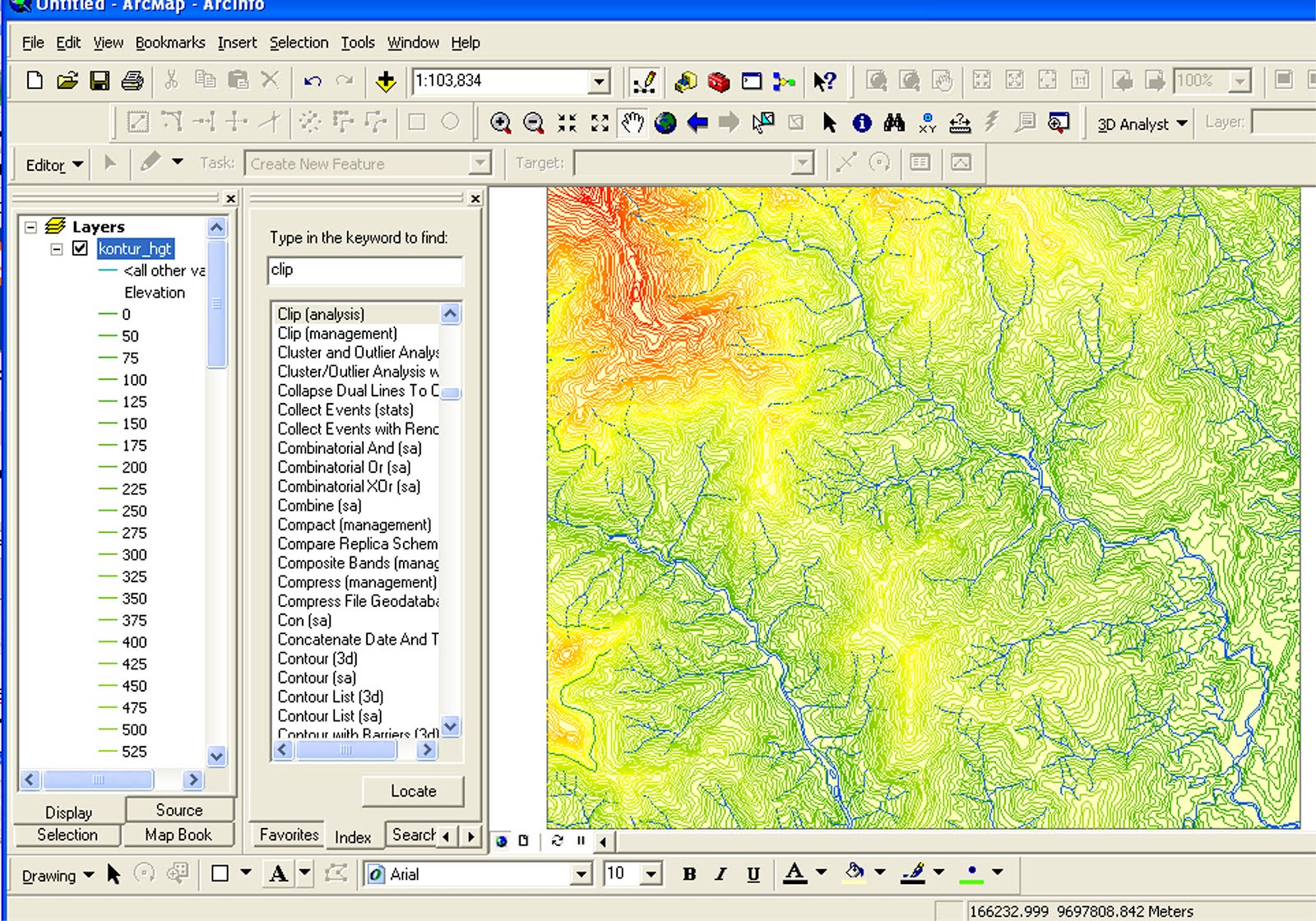Toggle Bold text formatting
The width and height of the screenshot is (1316, 921).
tap(689, 874)
